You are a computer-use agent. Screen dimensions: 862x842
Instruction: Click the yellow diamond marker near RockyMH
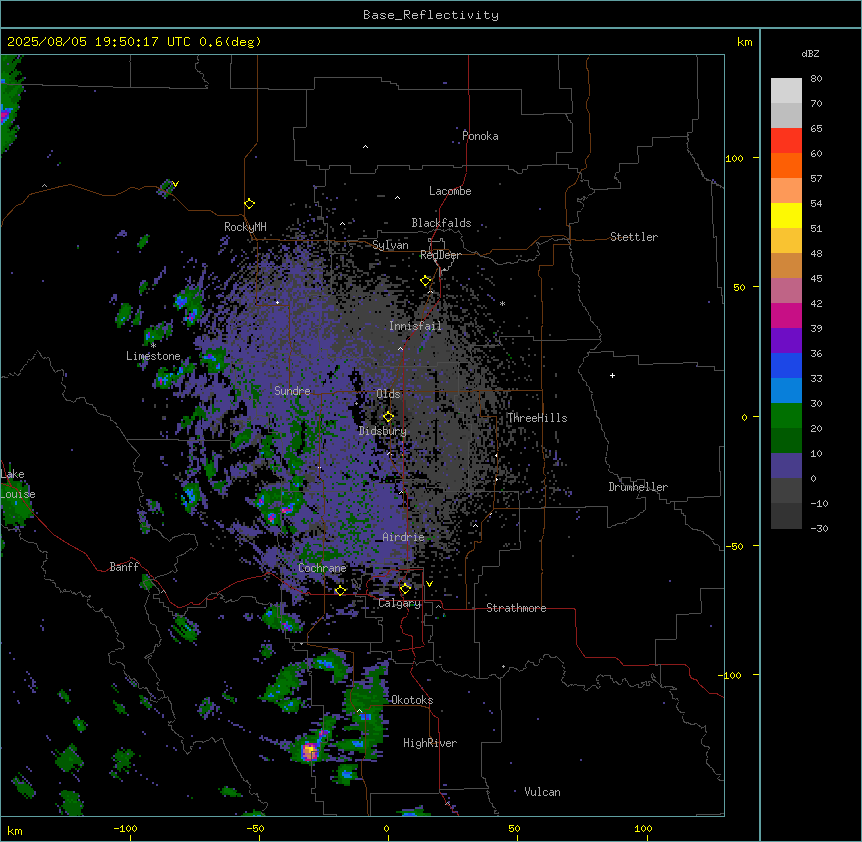(250, 204)
